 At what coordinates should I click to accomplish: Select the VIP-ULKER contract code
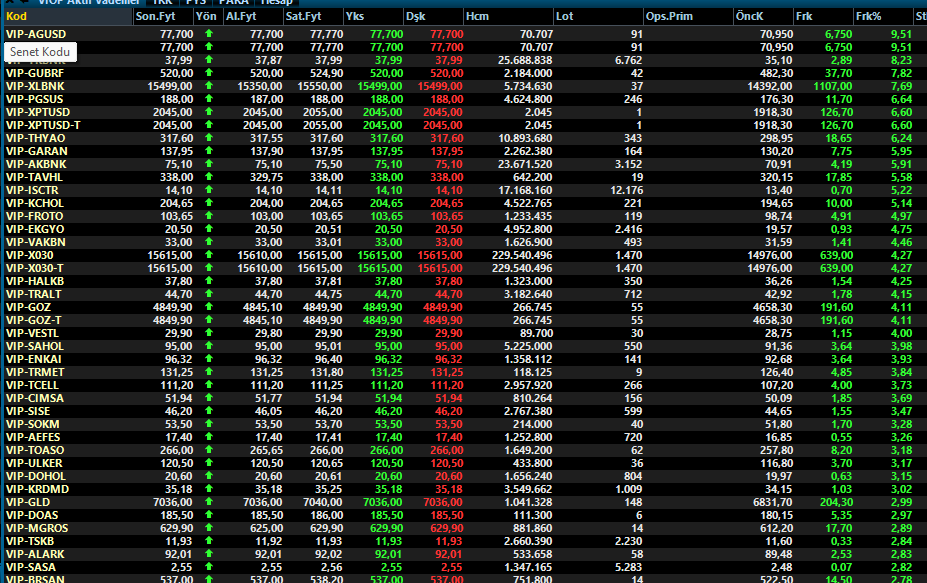point(34,464)
